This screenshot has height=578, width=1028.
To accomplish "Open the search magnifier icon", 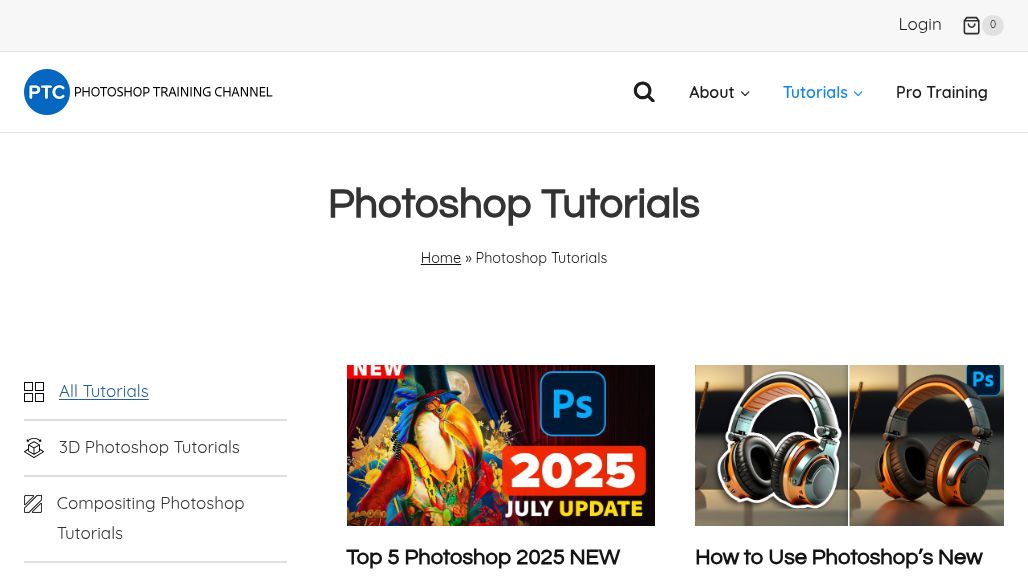I will 644,92.
